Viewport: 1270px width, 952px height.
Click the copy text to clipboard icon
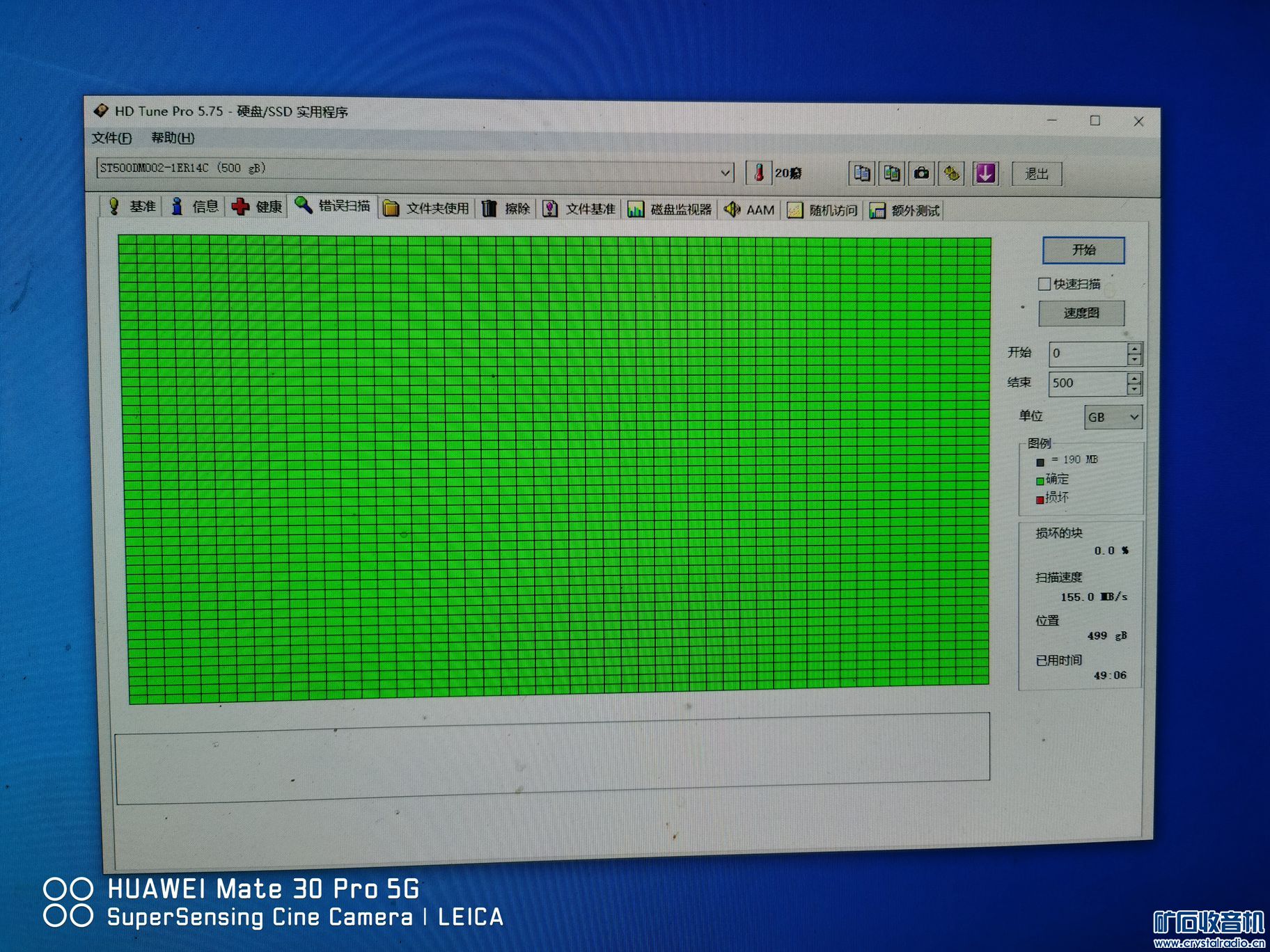(861, 173)
